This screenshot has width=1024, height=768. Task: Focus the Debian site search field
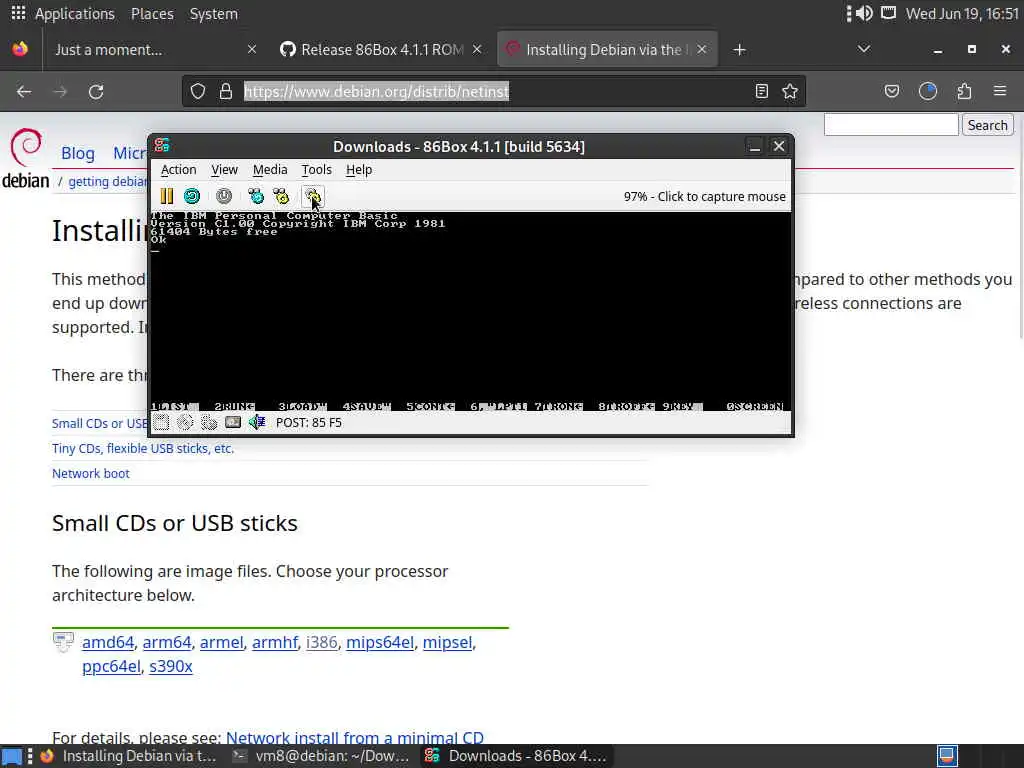(891, 125)
